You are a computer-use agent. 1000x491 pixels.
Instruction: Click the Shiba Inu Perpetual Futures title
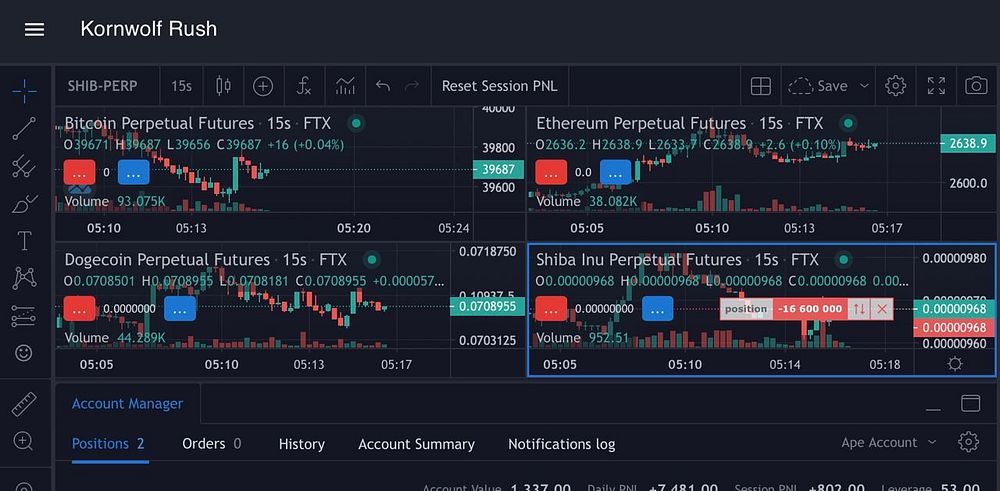(x=638, y=260)
